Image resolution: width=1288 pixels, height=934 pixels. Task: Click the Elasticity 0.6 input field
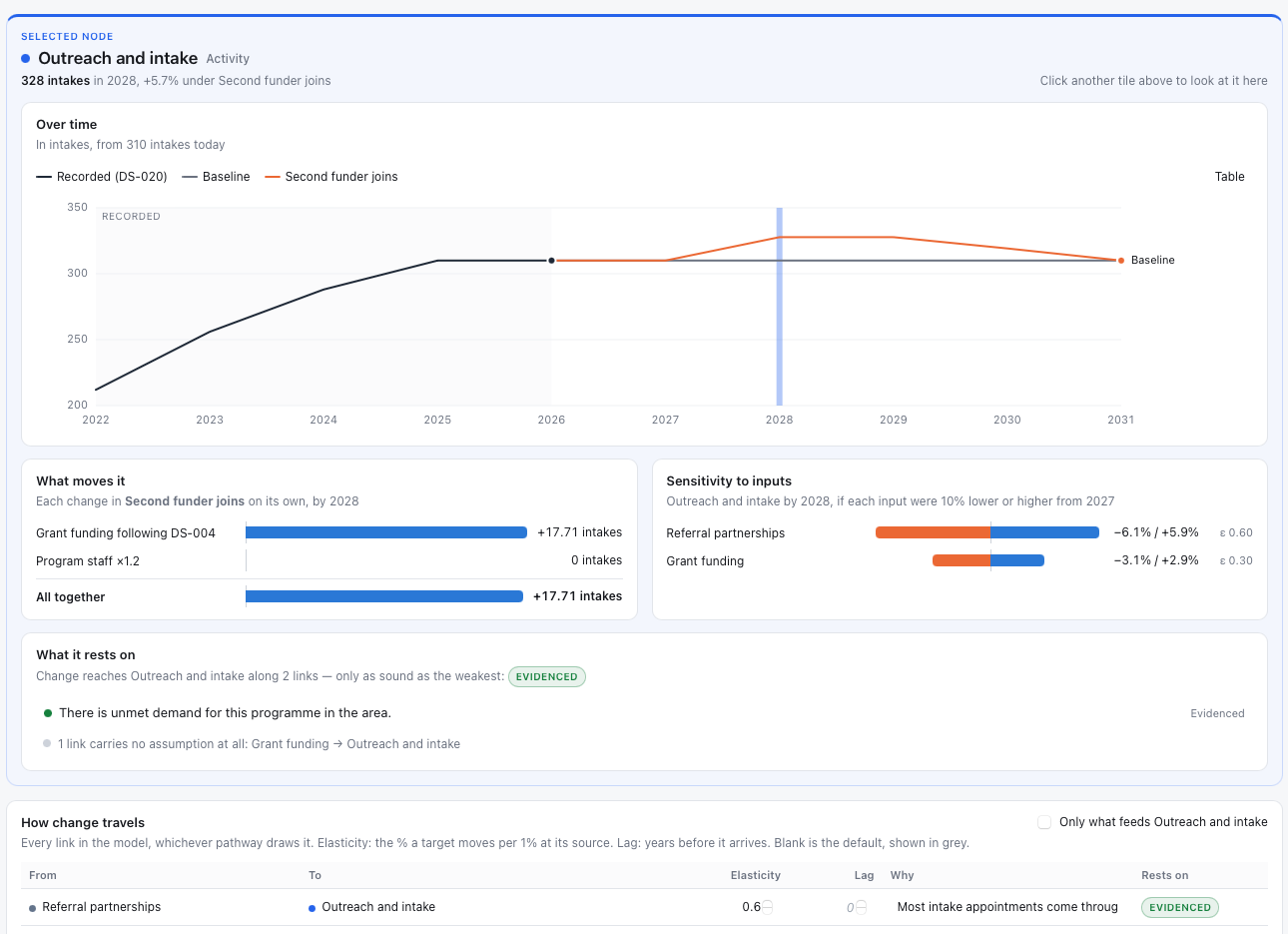[751, 907]
